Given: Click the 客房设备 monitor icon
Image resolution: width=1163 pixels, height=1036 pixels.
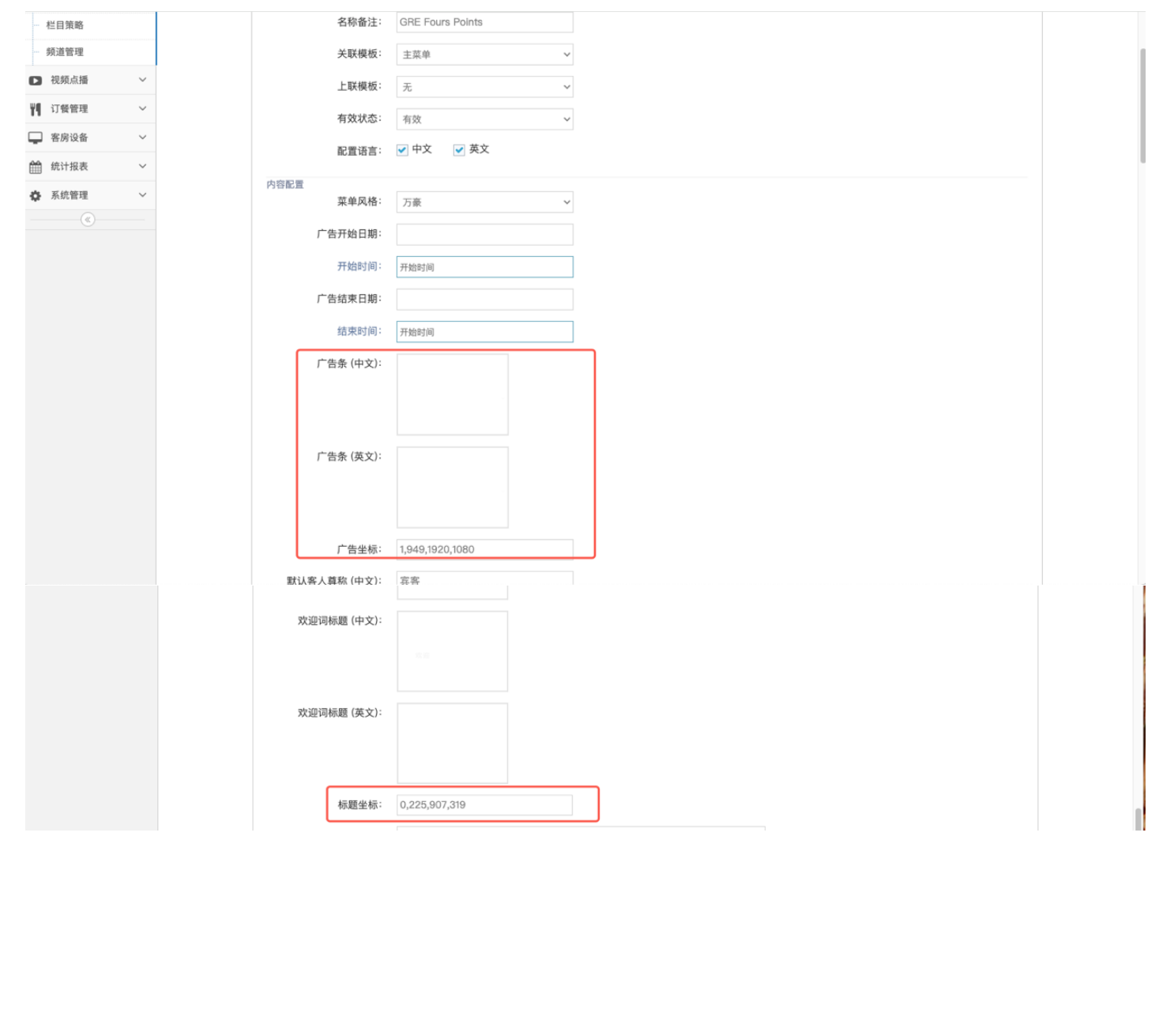Looking at the screenshot, I should pos(36,138).
